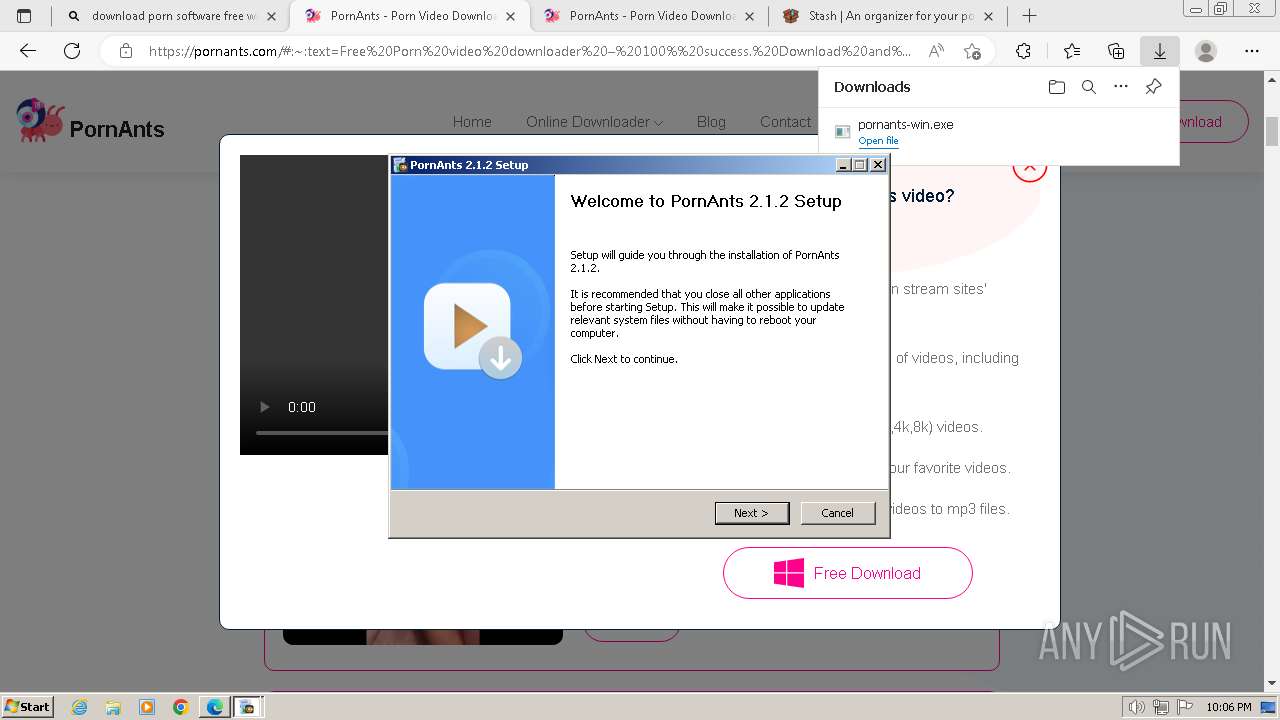Open Chrome from the taskbar
The image size is (1280, 720).
[180, 707]
